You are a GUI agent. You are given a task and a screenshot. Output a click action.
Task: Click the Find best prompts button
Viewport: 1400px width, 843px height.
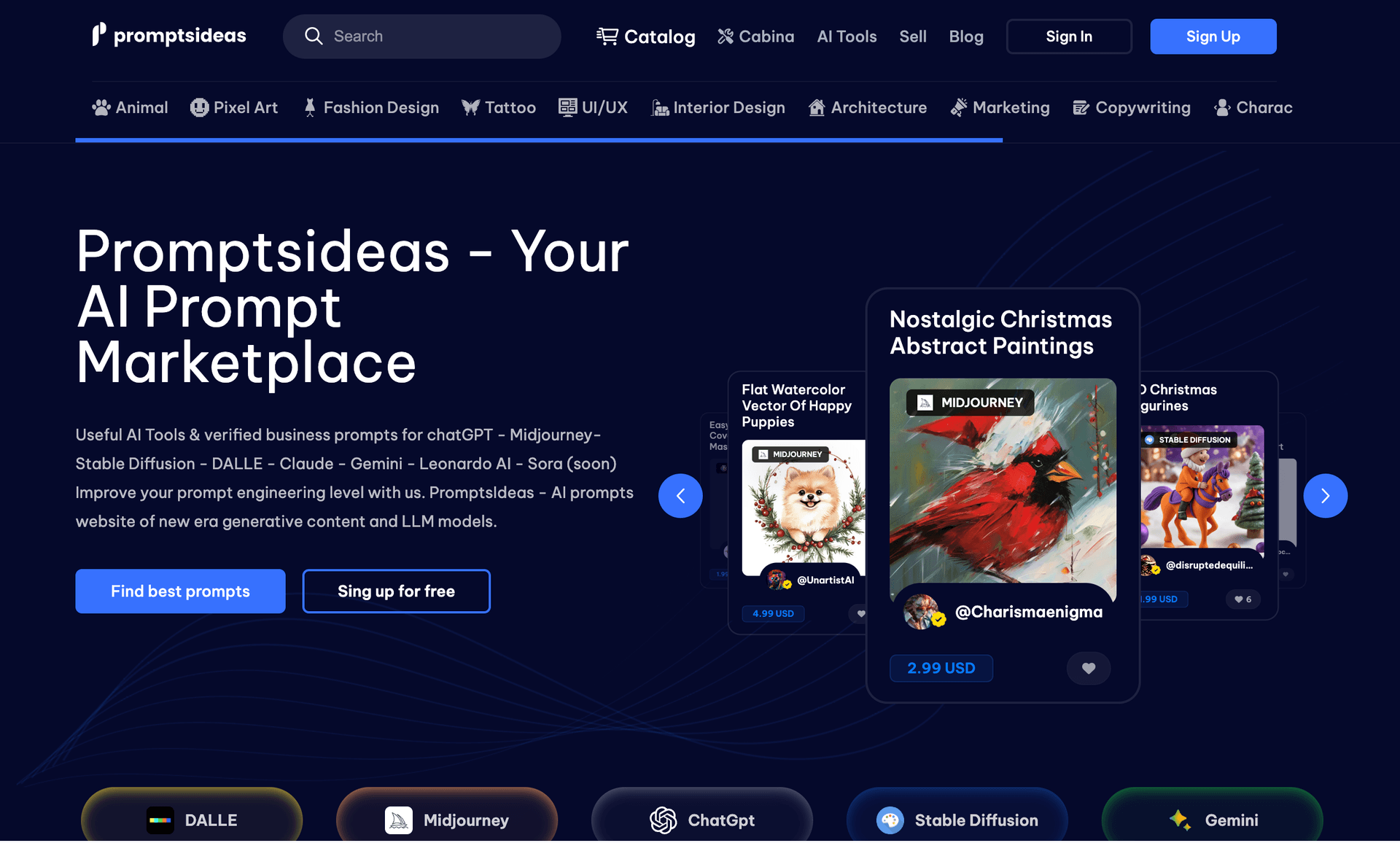click(180, 591)
